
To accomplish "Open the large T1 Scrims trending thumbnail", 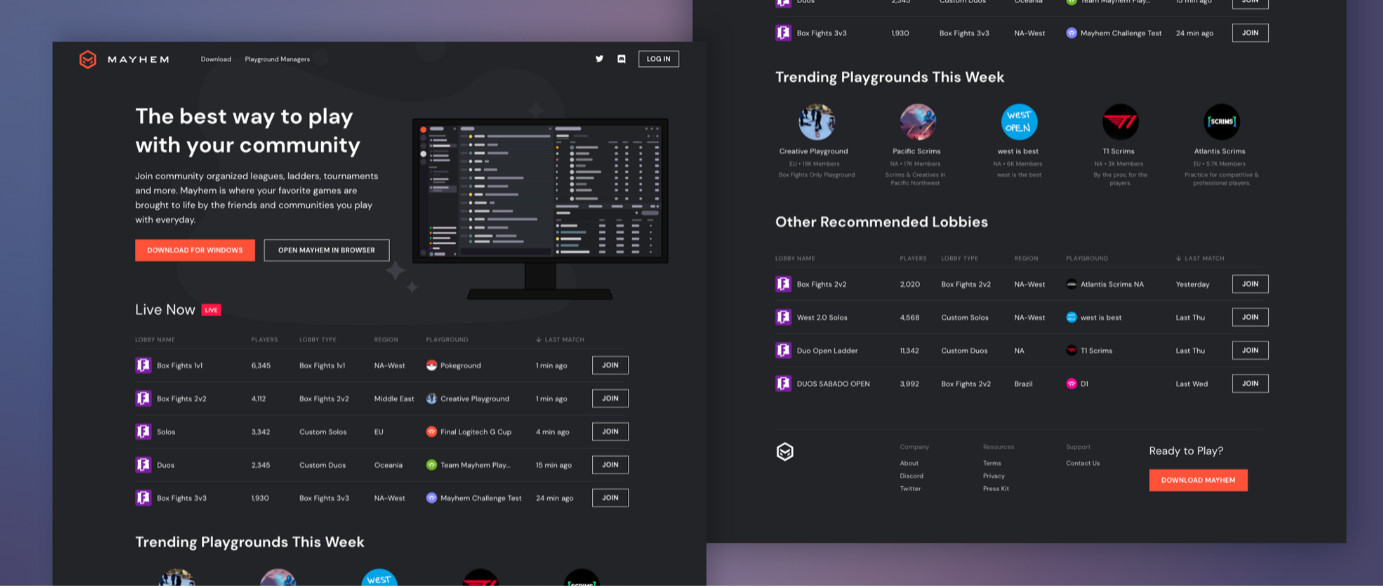I will coord(1121,122).
